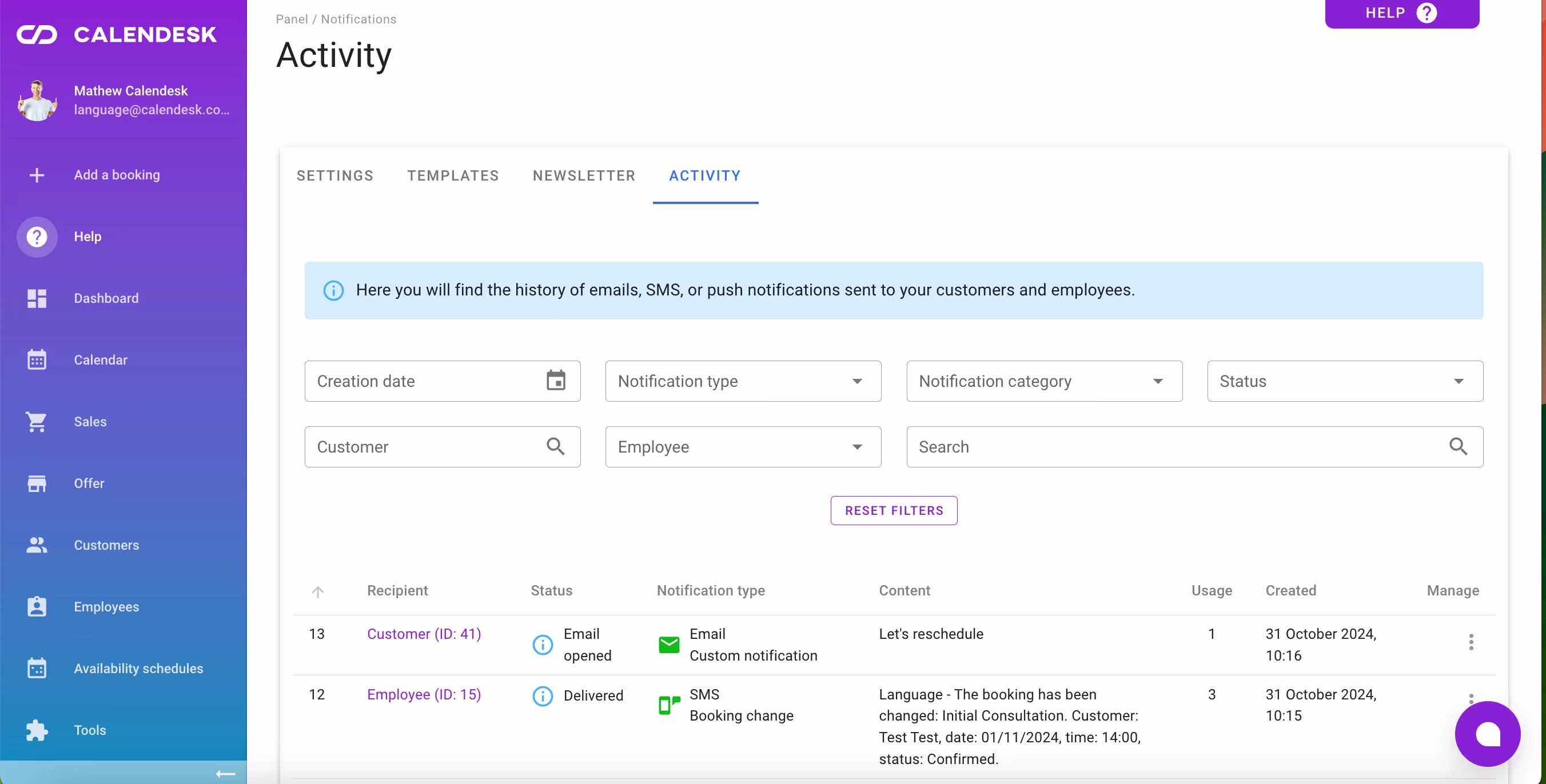
Task: Select the Employee filter dropdown
Action: tap(742, 447)
